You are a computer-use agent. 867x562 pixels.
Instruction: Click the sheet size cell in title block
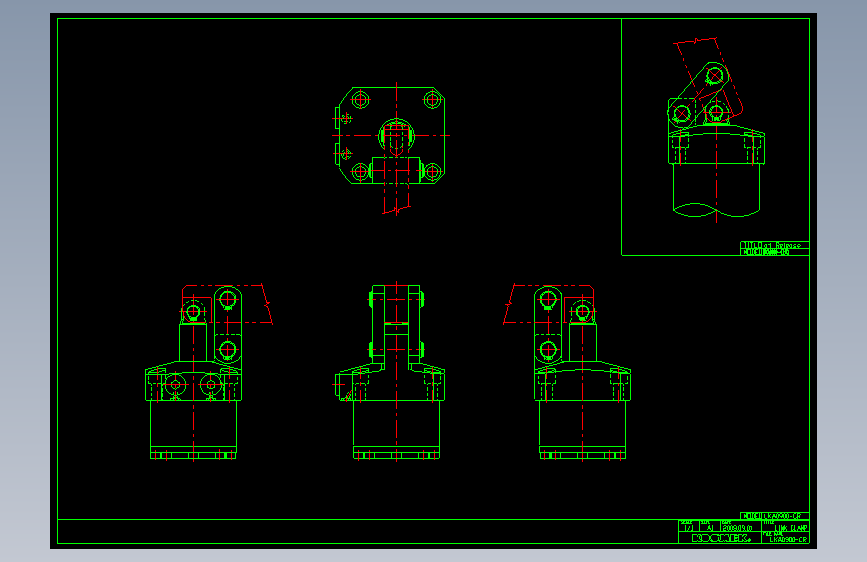[x=710, y=528]
